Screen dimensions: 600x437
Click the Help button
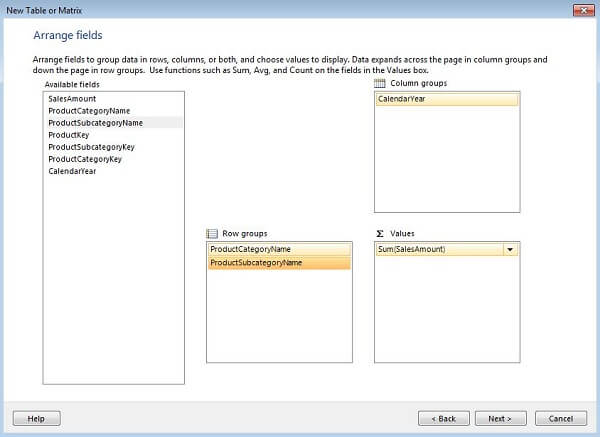pos(36,419)
